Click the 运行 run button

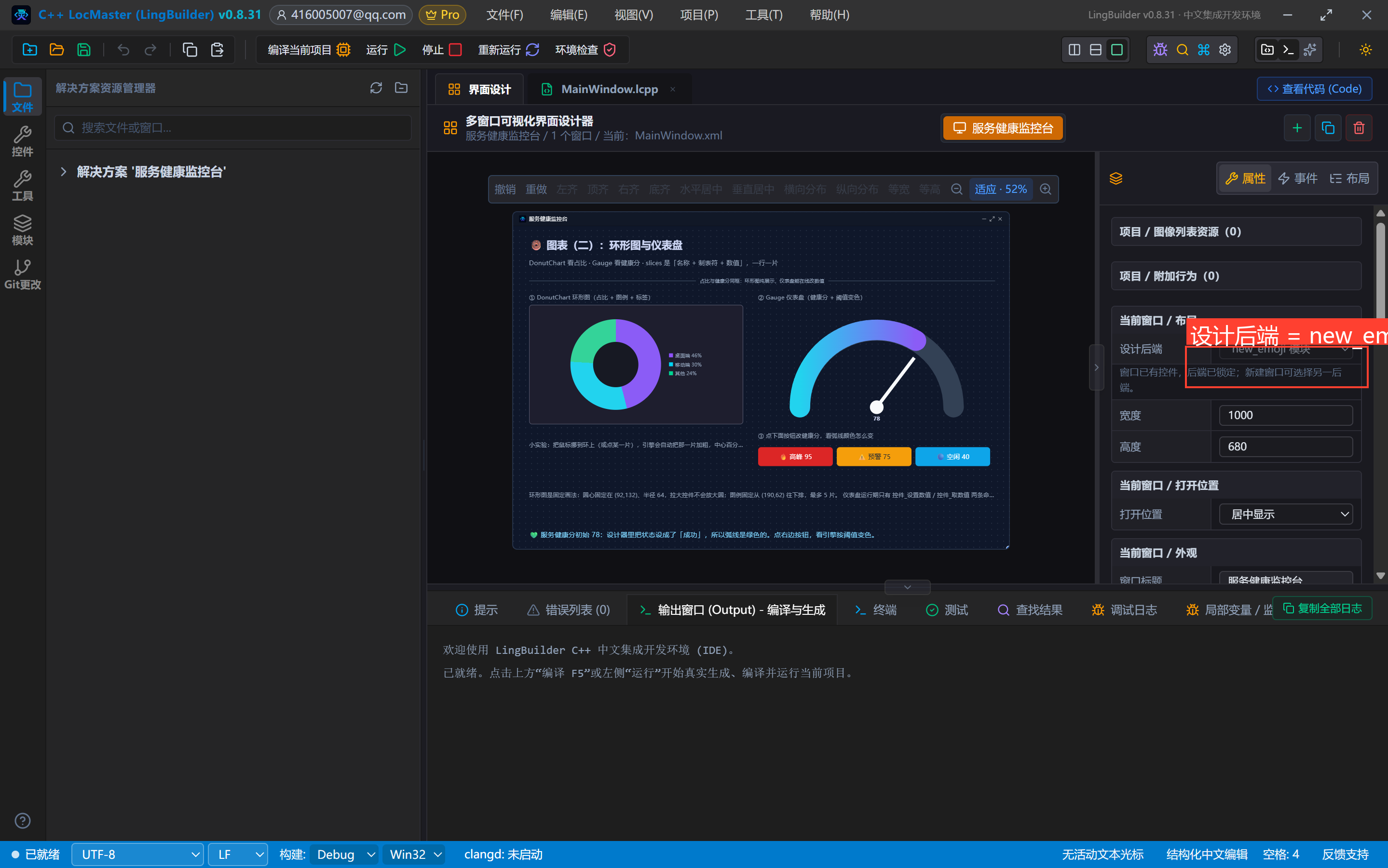tap(386, 50)
